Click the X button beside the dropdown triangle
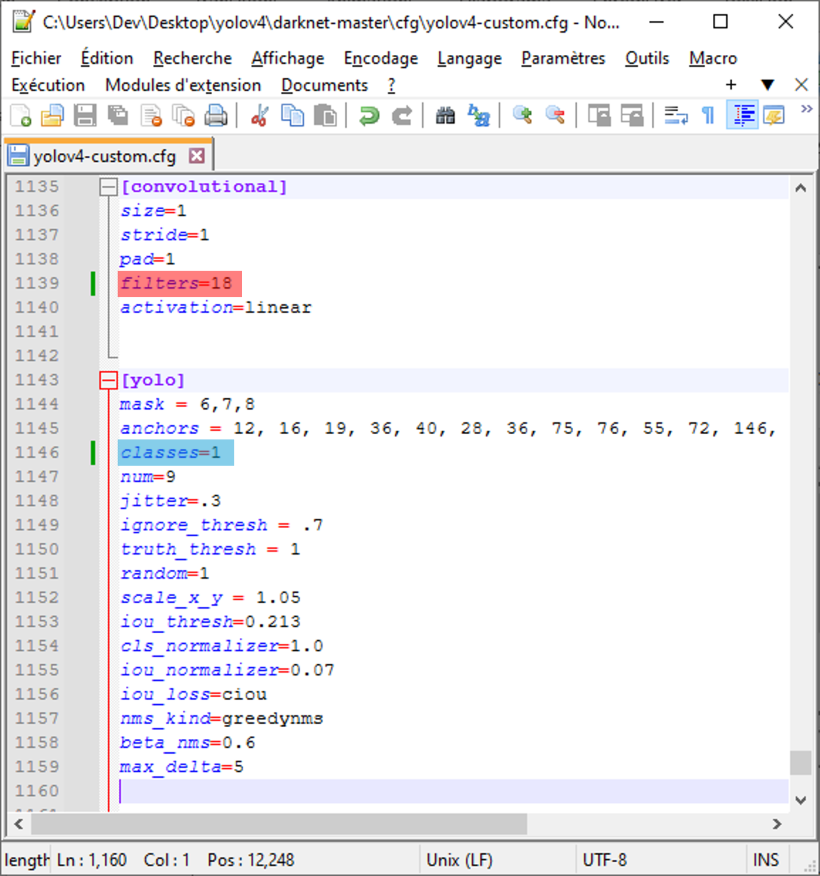The width and height of the screenshot is (820, 876). tap(801, 85)
